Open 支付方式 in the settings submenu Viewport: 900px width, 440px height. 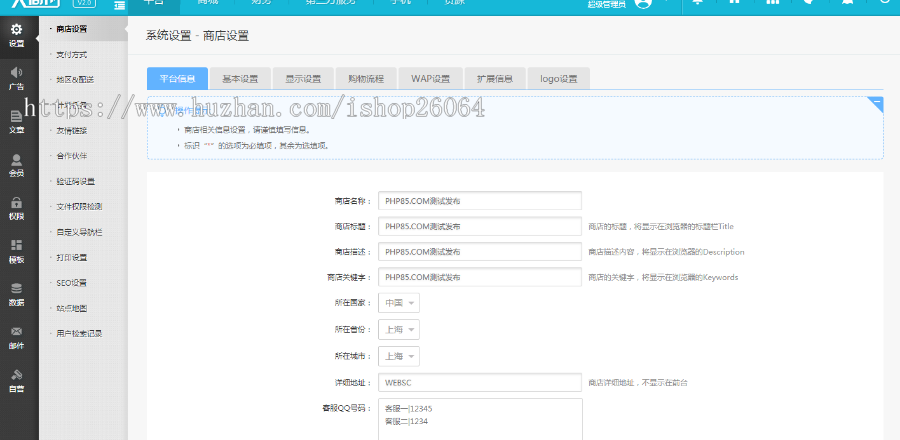point(72,54)
